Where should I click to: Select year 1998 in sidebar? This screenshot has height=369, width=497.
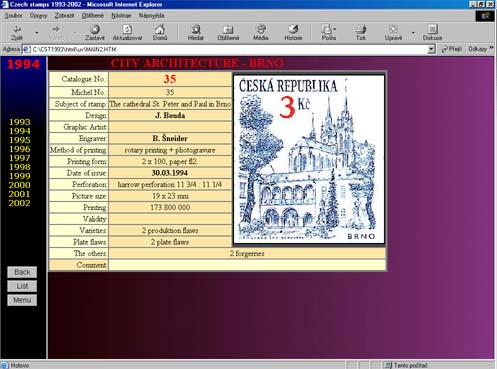pyautogui.click(x=20, y=167)
